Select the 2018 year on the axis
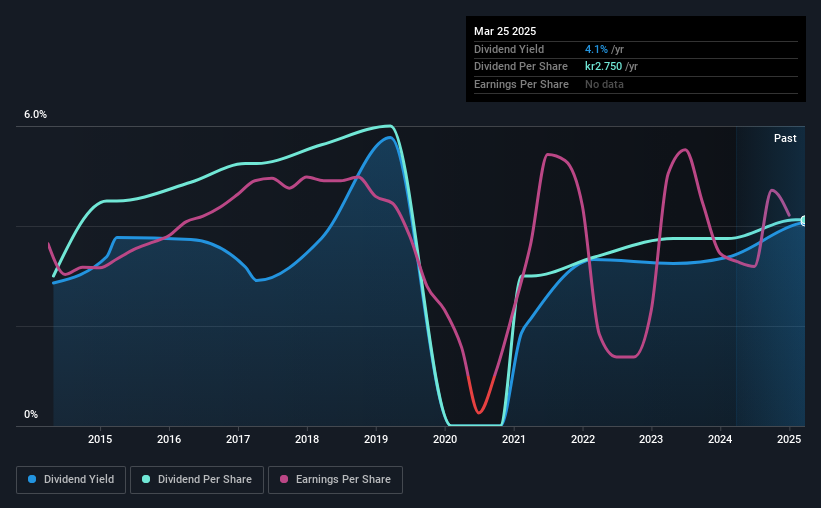The height and width of the screenshot is (508, 821). coord(307,439)
